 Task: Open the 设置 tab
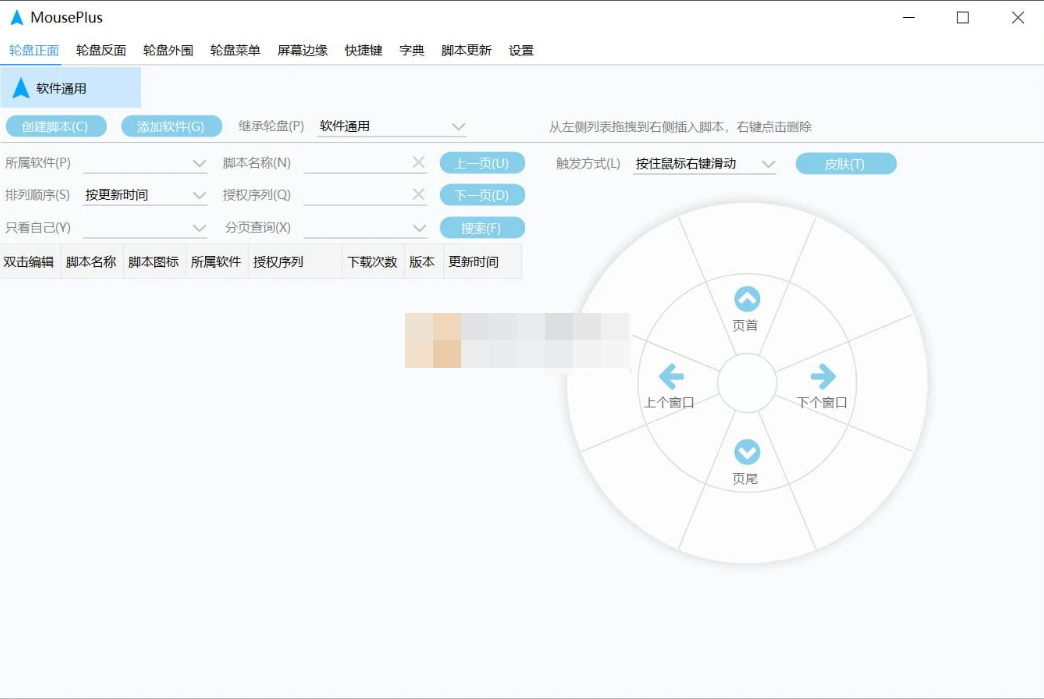(521, 49)
